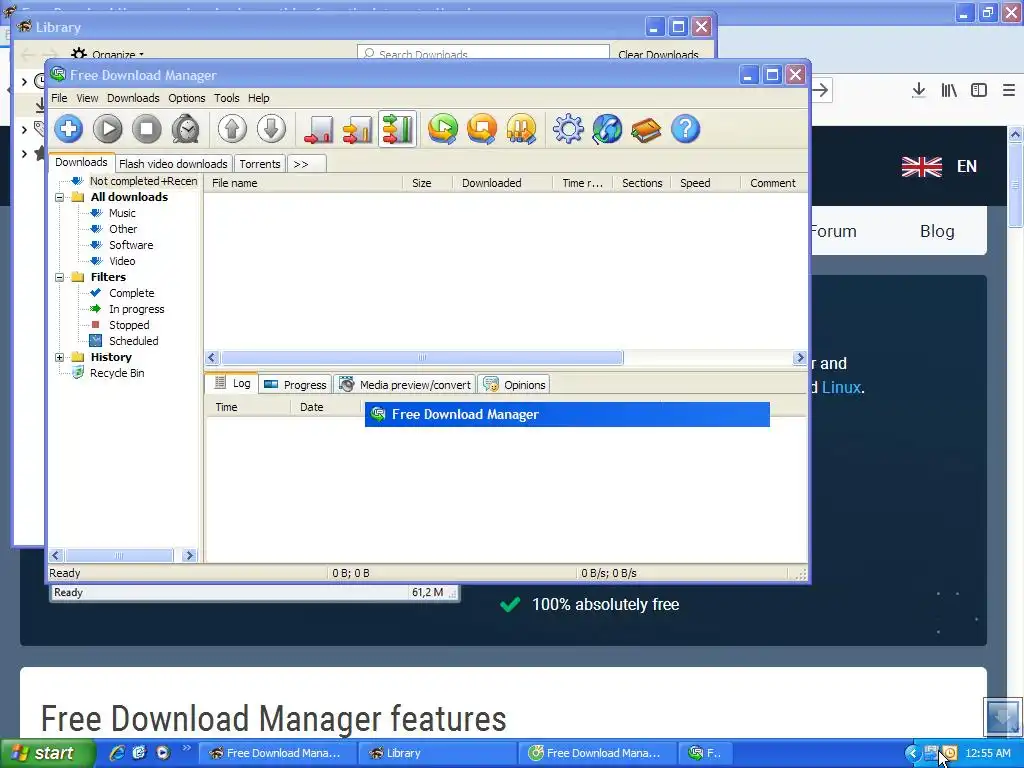1024x768 pixels.
Task: Sort by the Speed column header
Action: pos(706,183)
